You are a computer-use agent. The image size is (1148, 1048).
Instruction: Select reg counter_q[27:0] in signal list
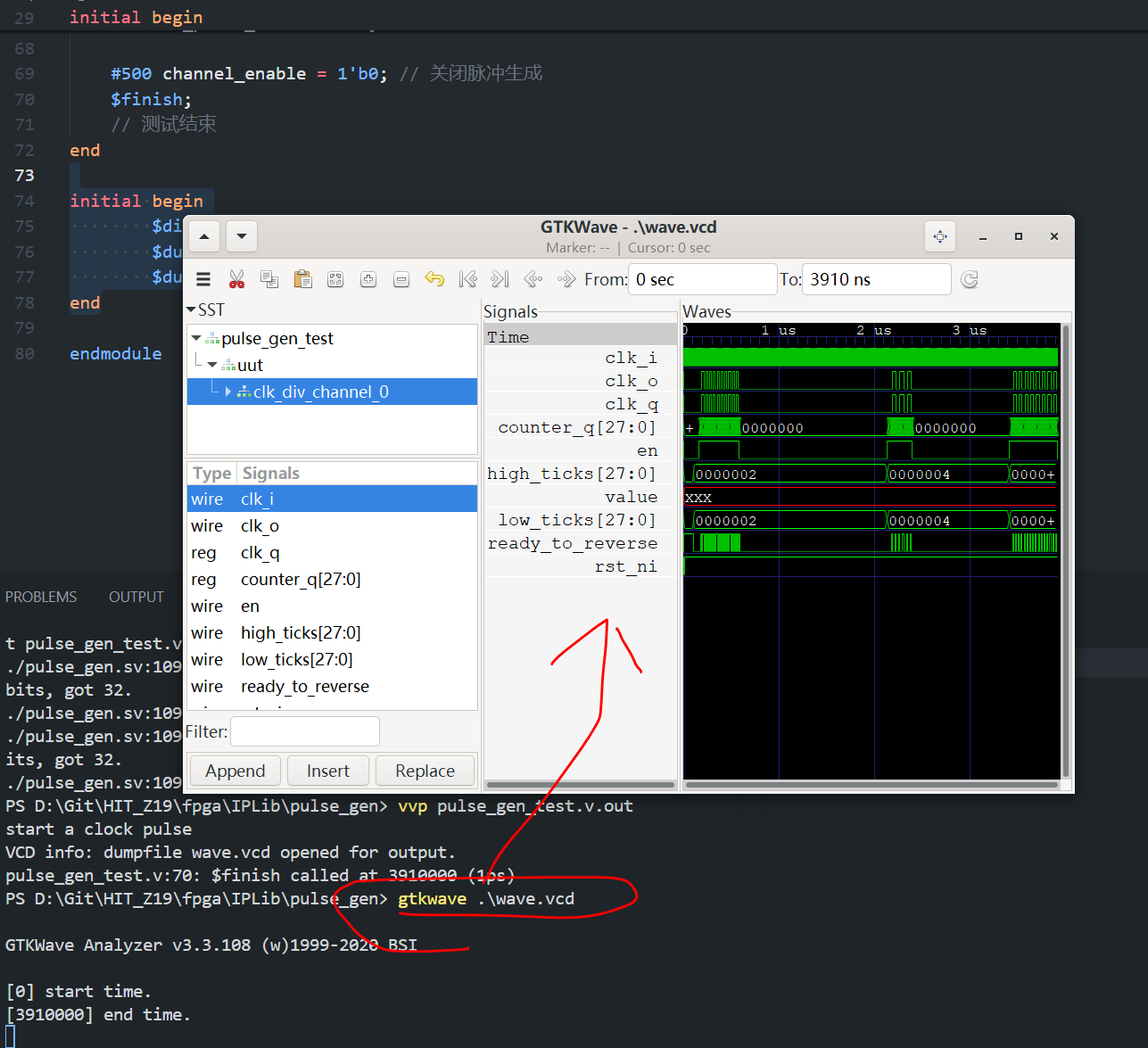332,579
